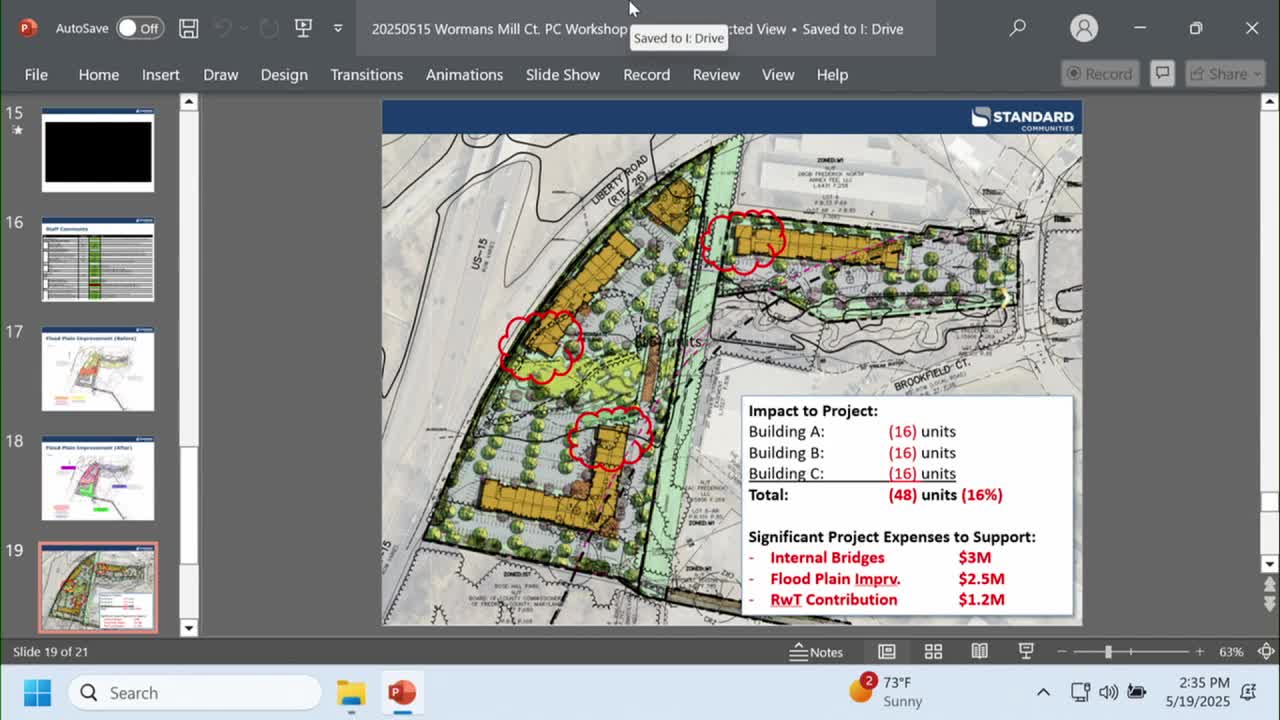Start presentation from beginning icon
1280x720 pixels.
[x=303, y=28]
